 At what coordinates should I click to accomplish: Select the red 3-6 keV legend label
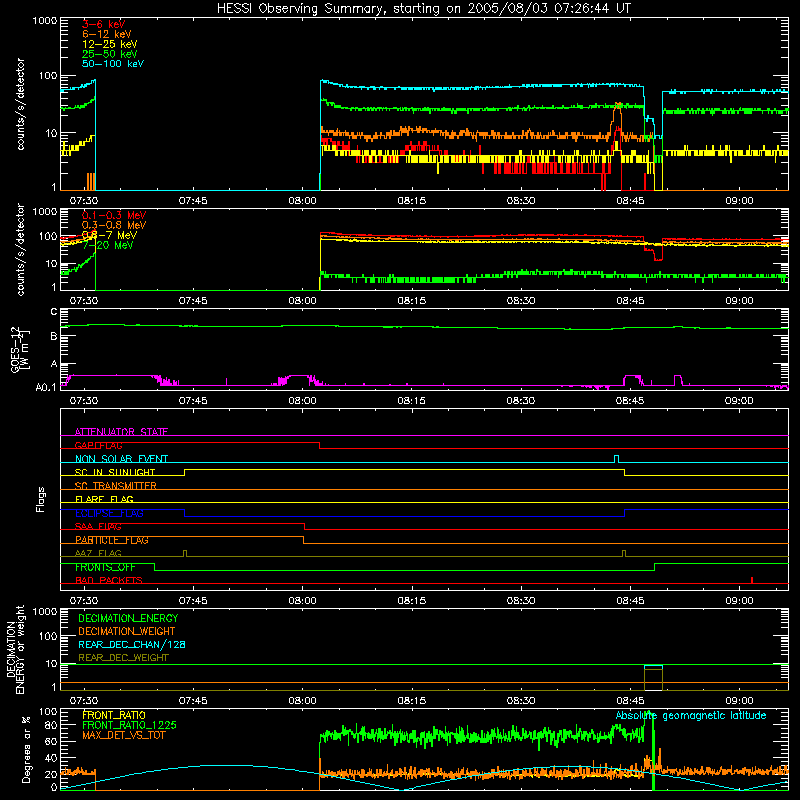[x=104, y=24]
